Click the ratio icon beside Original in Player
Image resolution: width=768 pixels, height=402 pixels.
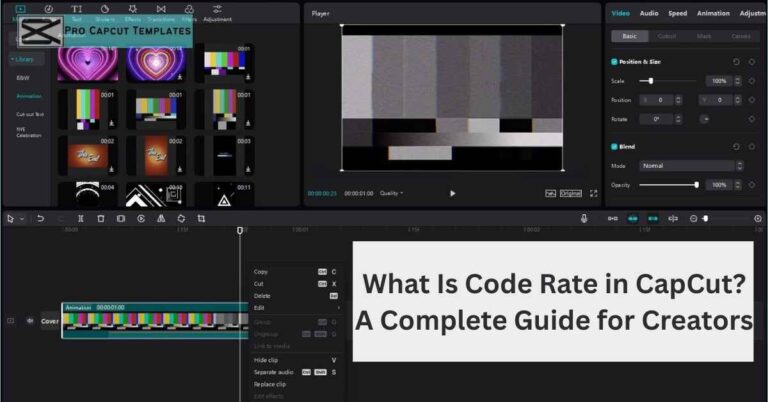coord(551,193)
